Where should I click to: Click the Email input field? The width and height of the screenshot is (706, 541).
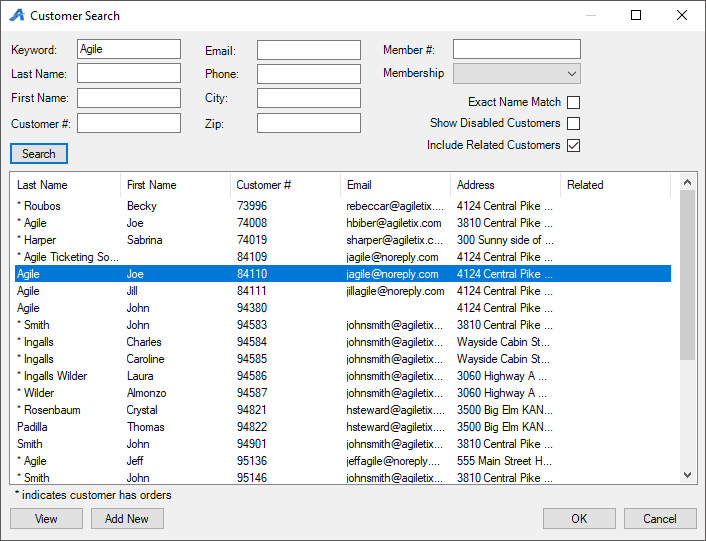coord(309,50)
